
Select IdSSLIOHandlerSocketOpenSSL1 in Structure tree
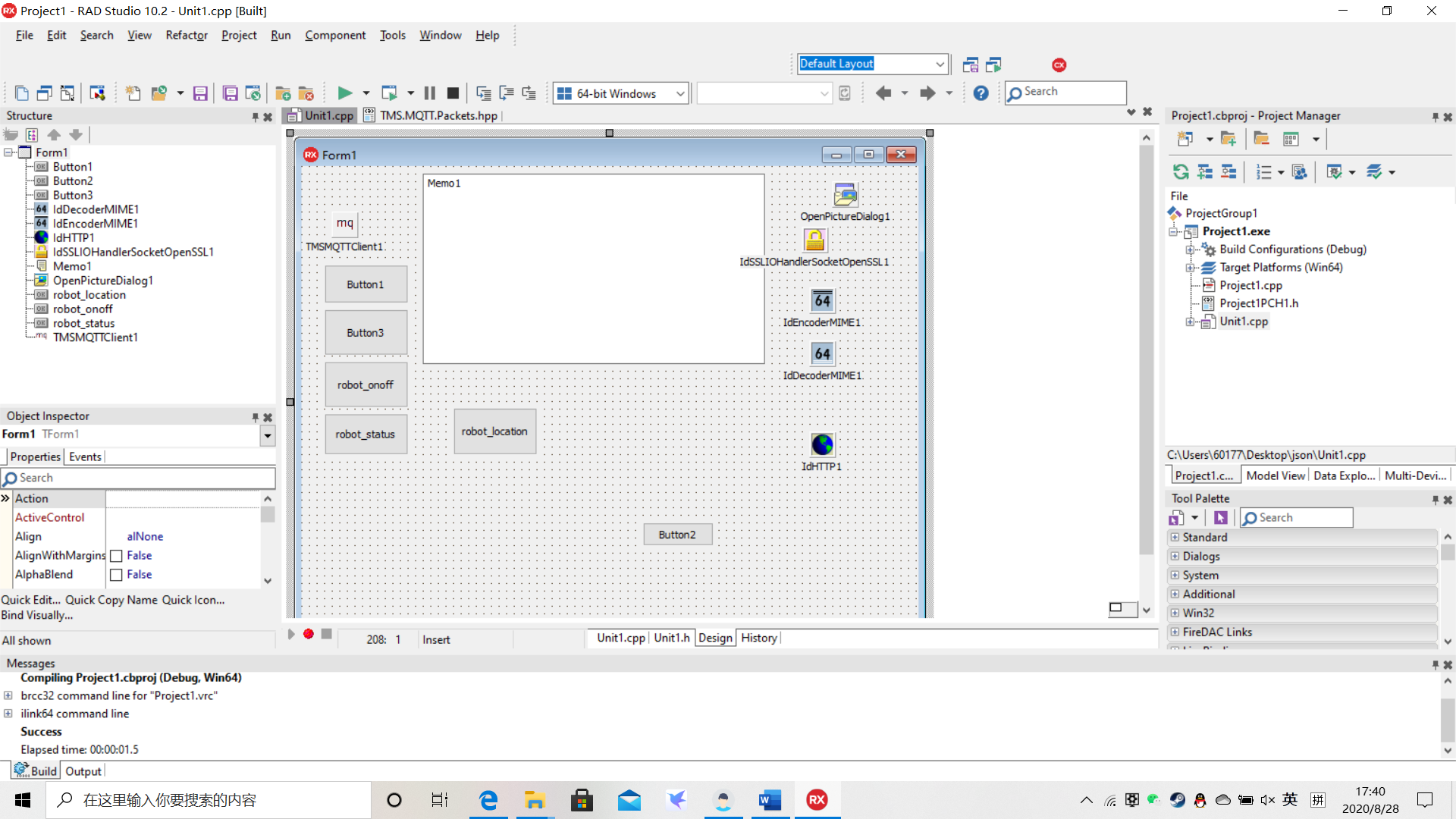click(x=133, y=252)
